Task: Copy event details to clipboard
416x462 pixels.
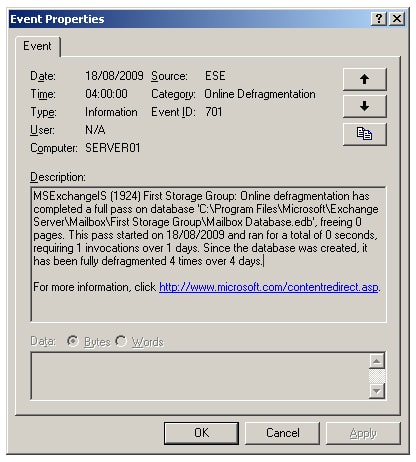Action: click(x=364, y=134)
